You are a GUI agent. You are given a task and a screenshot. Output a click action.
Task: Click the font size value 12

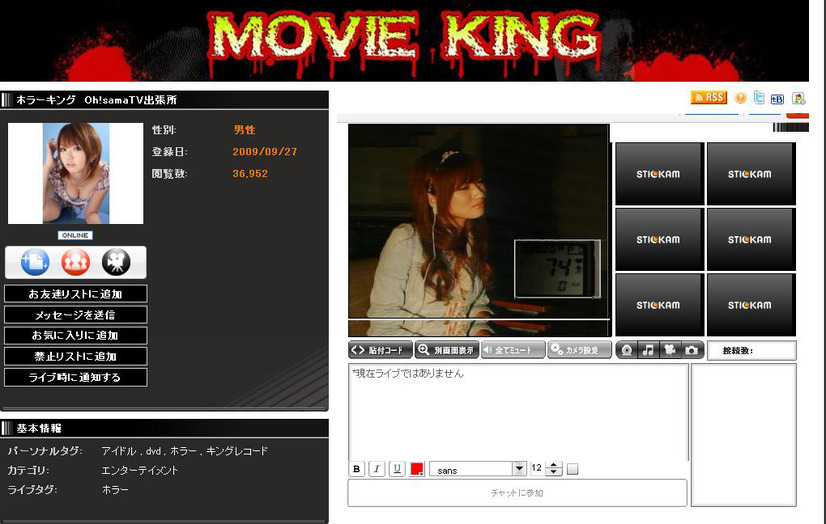537,468
